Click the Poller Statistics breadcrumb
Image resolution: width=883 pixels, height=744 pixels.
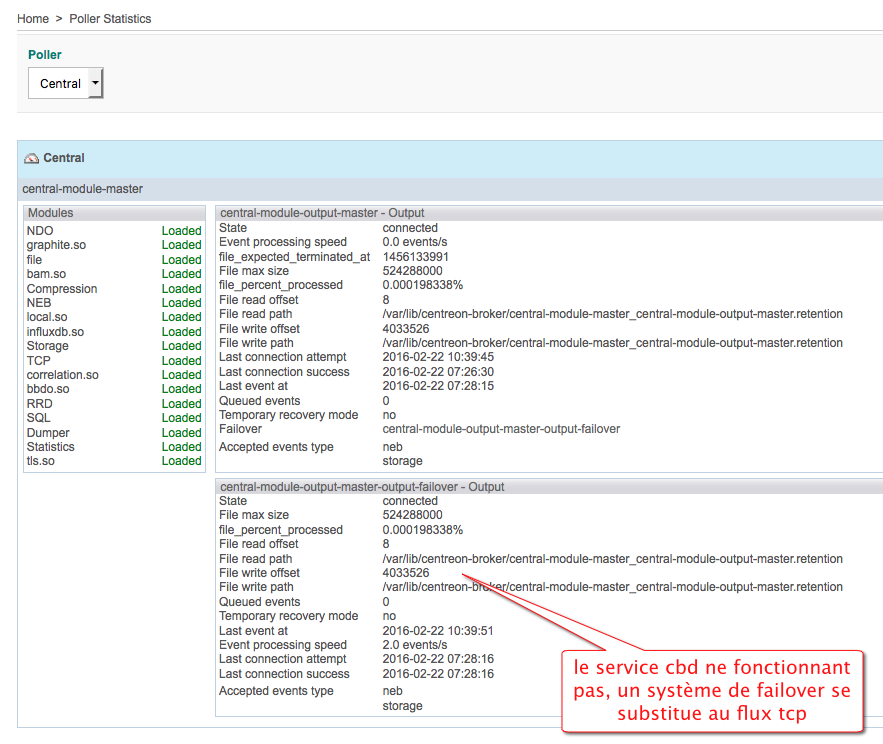coord(110,19)
